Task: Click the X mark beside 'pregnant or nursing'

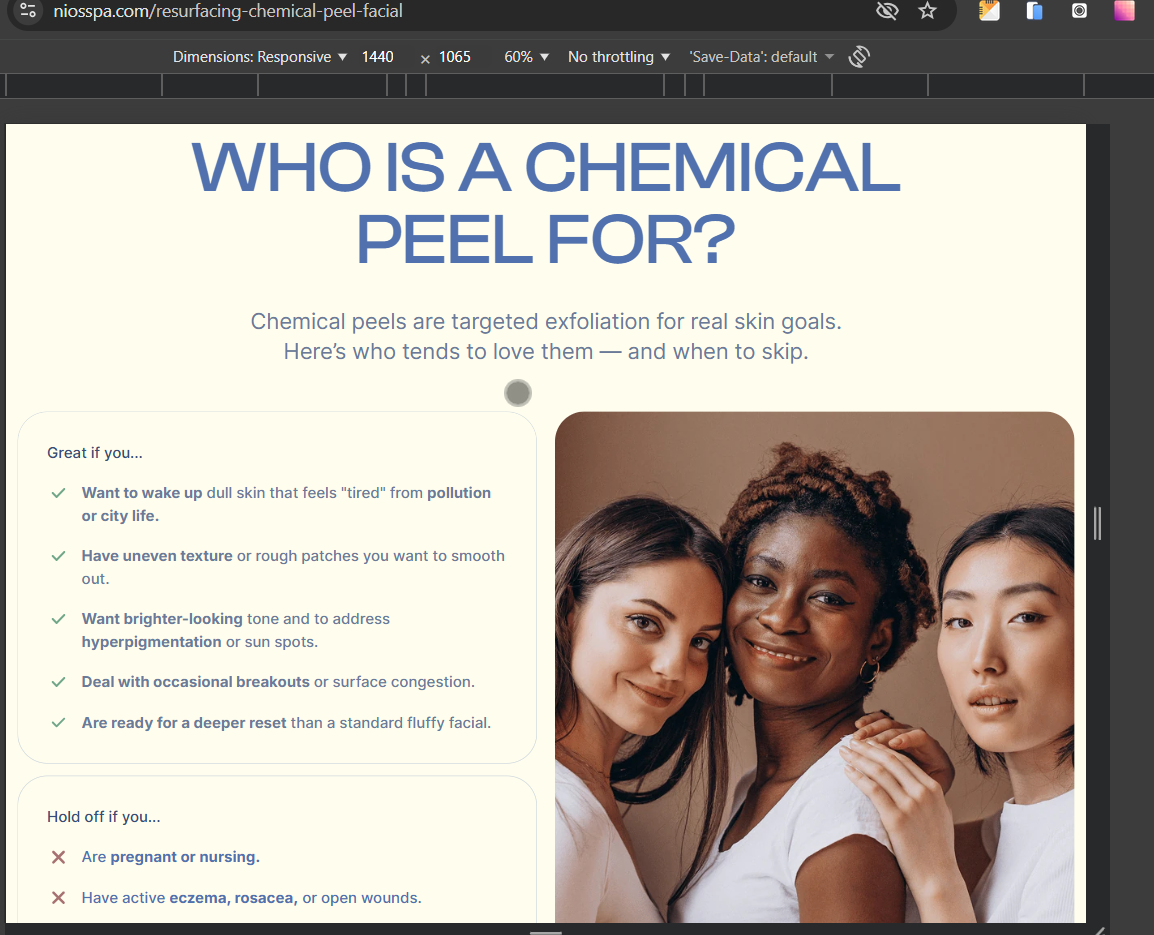Action: (x=58, y=857)
